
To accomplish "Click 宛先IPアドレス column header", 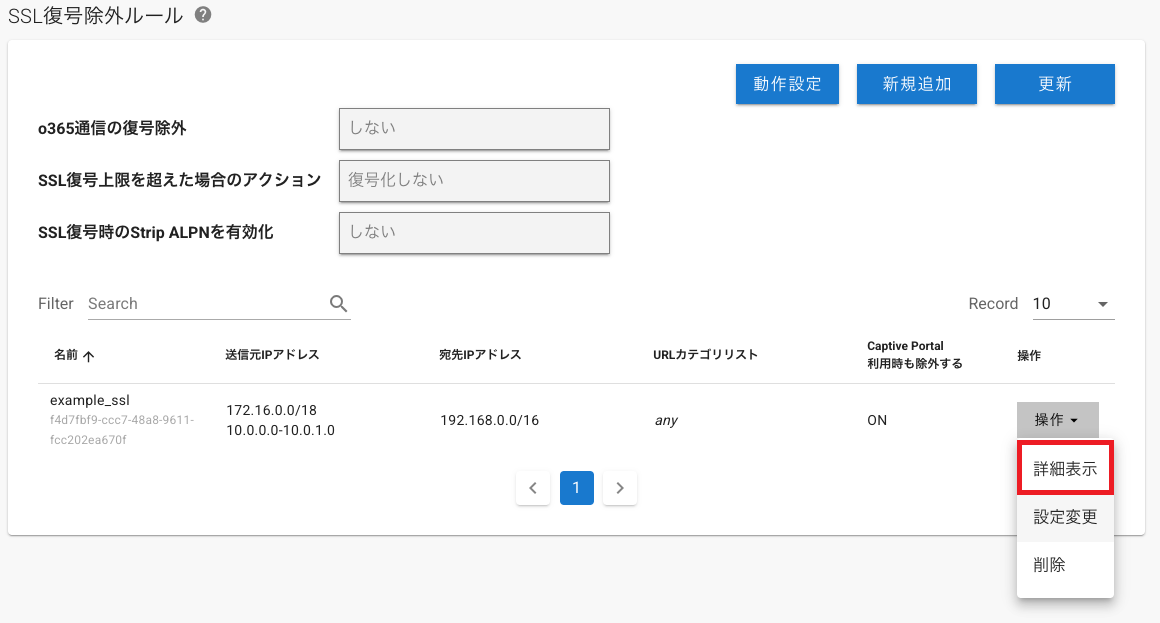I will click(x=480, y=354).
